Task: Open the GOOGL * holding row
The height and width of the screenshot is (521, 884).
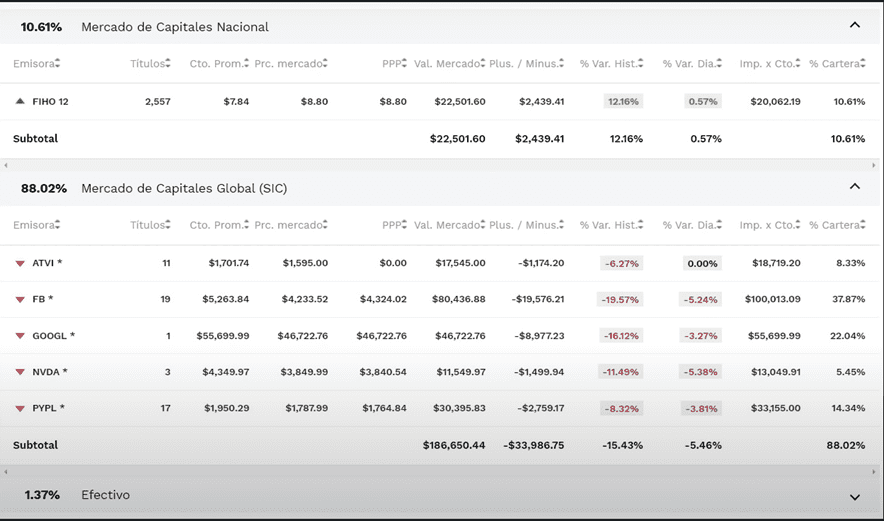Action: pos(53,336)
